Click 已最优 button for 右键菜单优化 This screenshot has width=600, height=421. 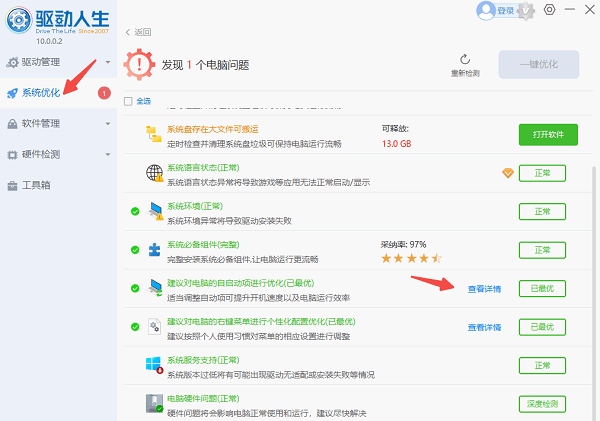(542, 327)
